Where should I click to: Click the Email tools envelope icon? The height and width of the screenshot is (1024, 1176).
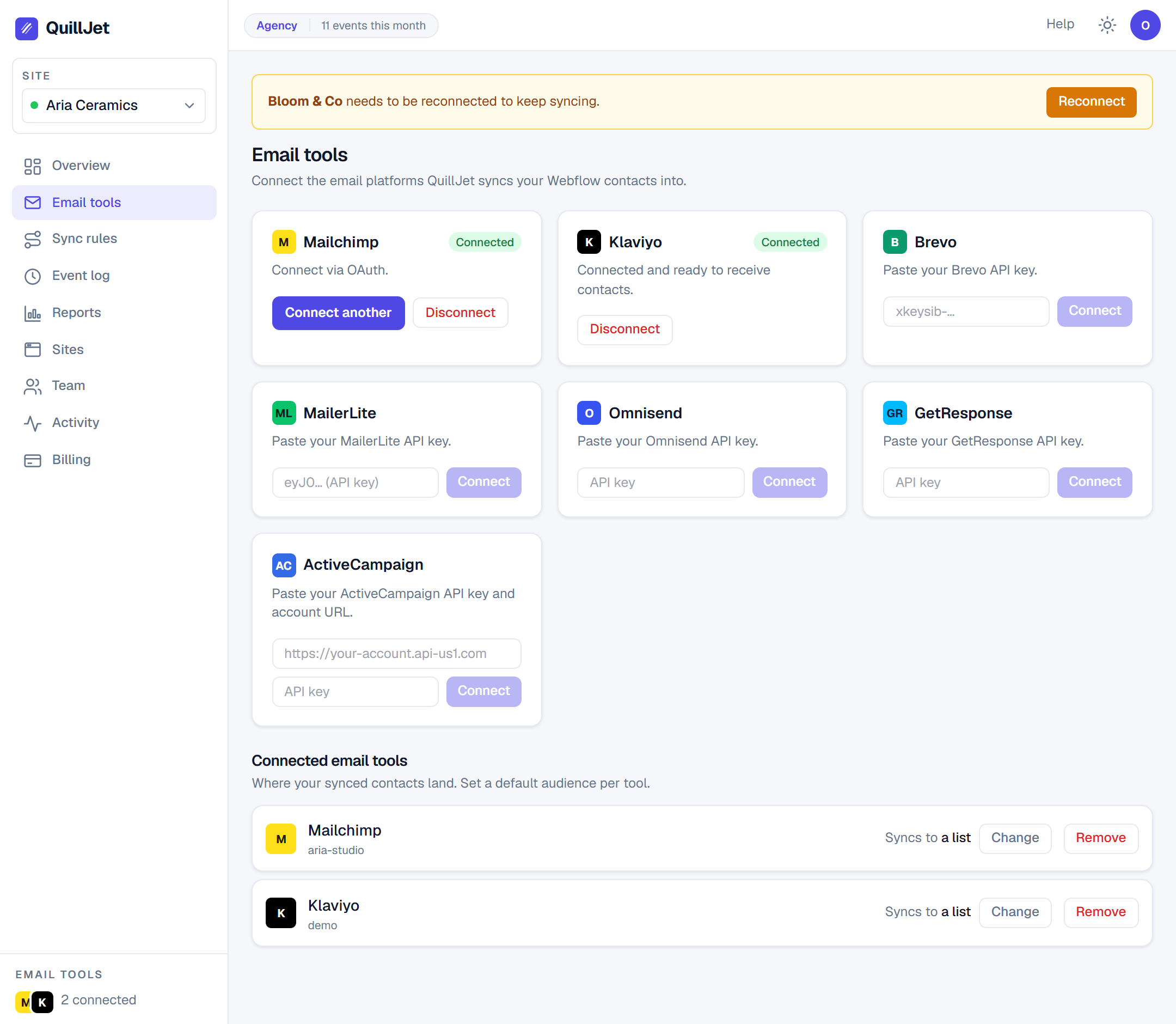33,203
